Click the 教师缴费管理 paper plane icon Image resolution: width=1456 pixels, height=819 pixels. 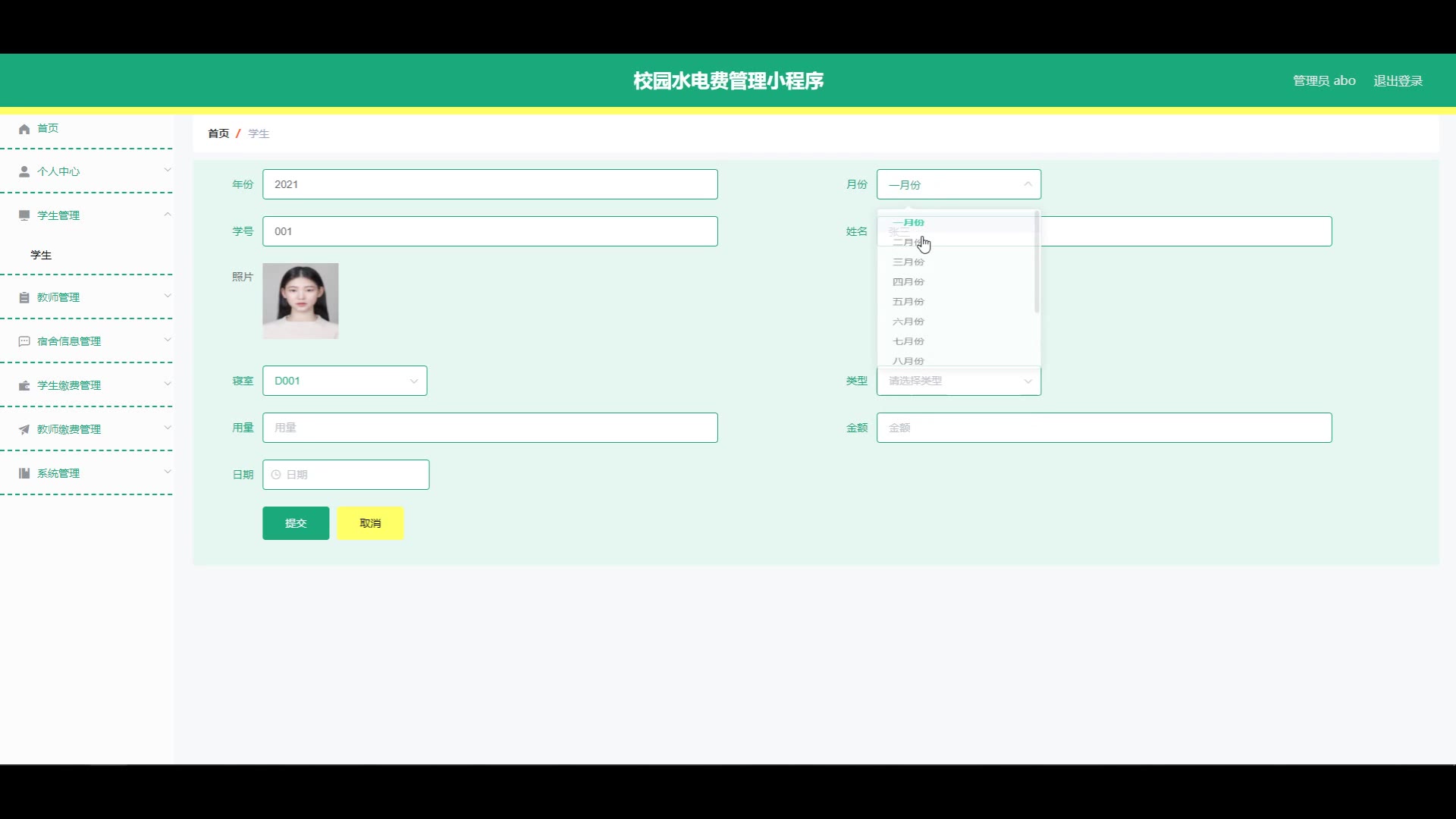(x=24, y=430)
